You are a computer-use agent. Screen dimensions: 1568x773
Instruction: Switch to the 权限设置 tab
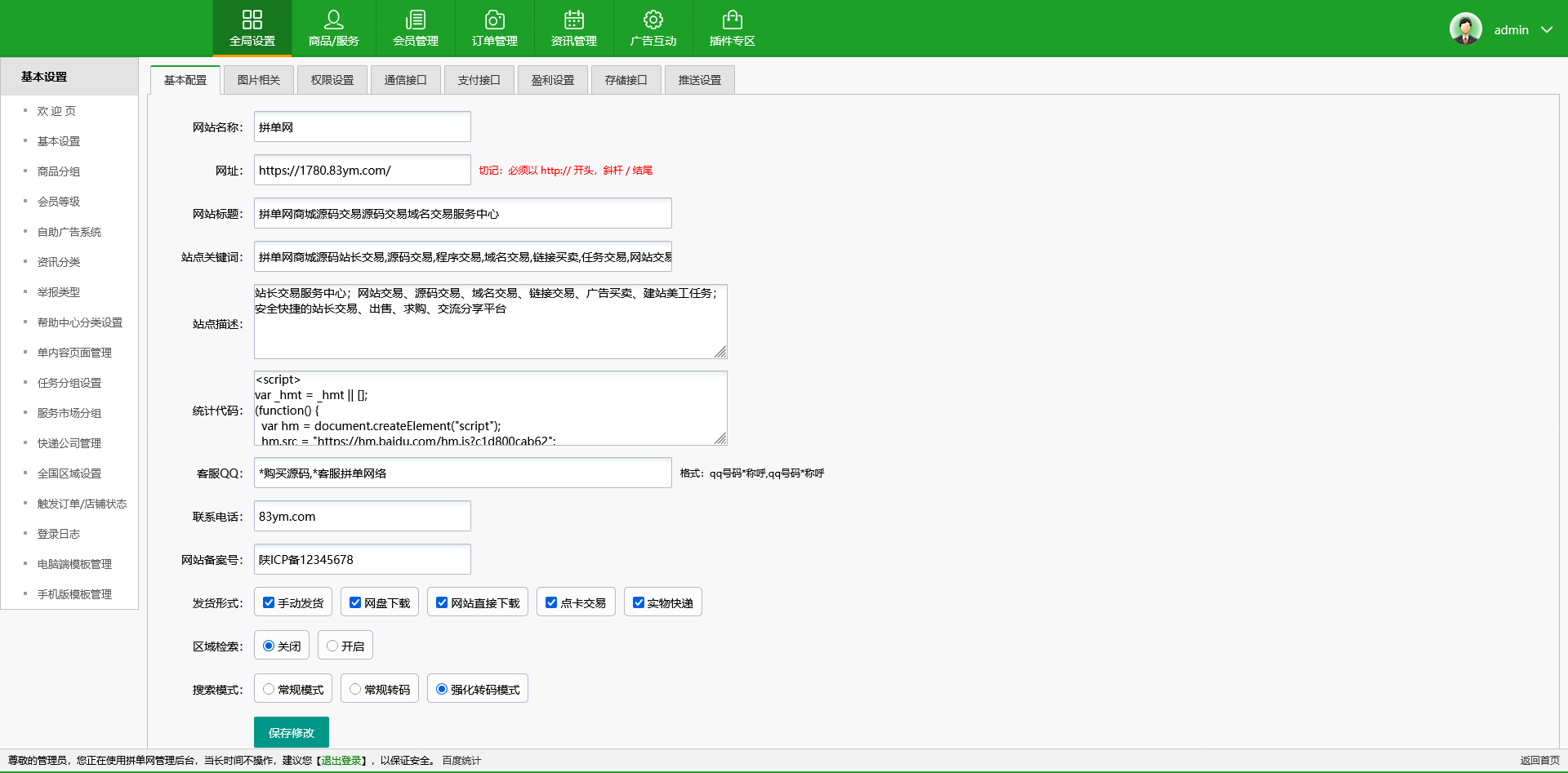point(332,80)
